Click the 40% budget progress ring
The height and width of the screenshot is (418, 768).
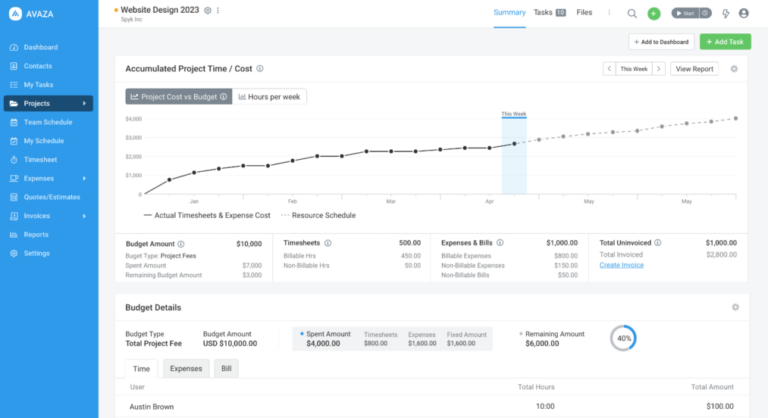(624, 338)
